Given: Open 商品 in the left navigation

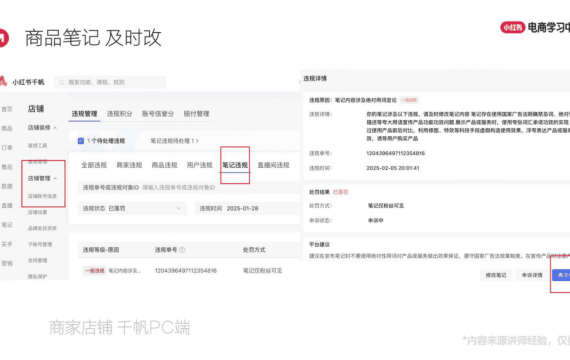Looking at the screenshot, I should point(7,128).
